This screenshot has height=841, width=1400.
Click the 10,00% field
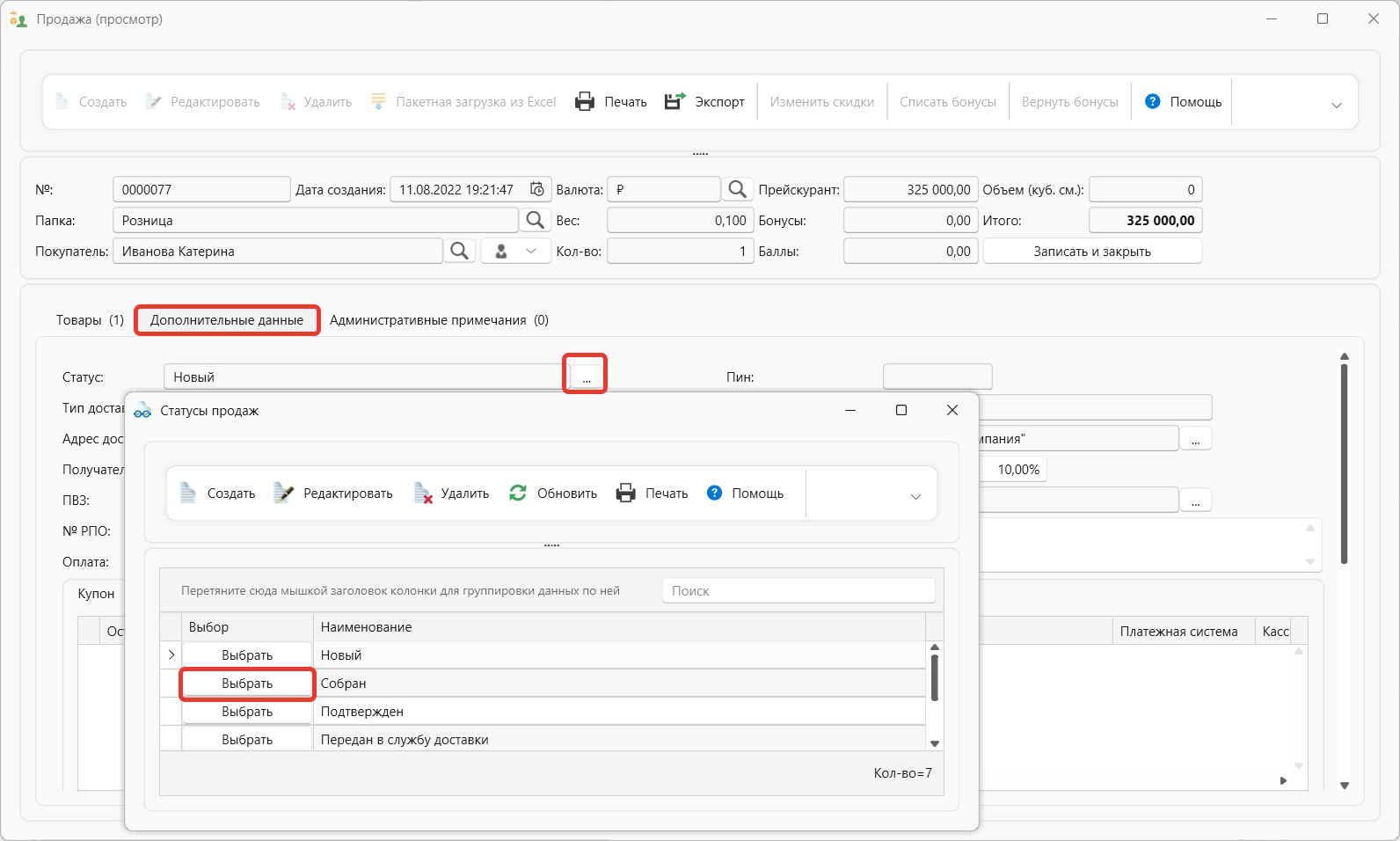(1013, 469)
